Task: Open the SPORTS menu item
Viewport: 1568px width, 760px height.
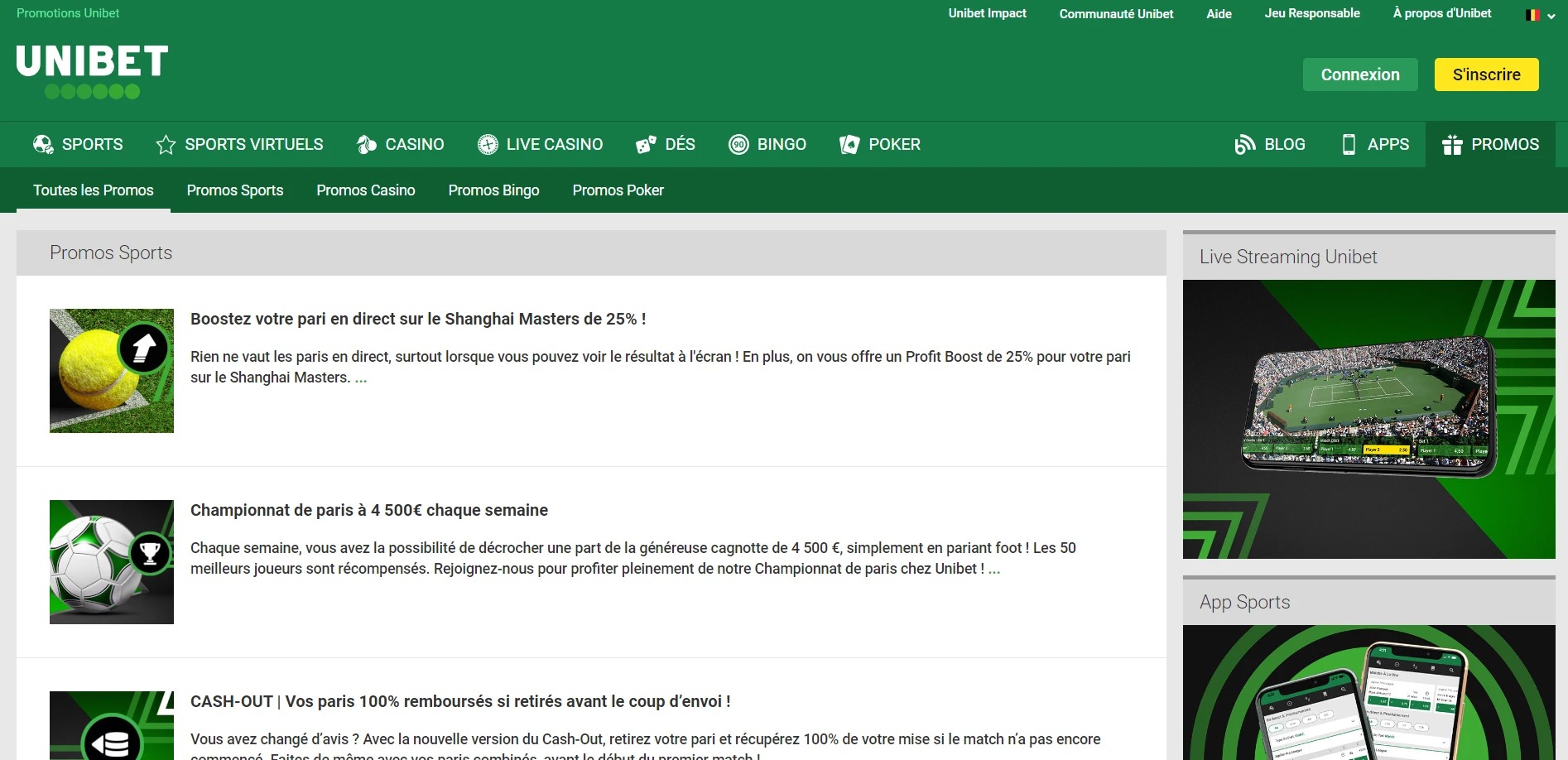Action: click(78, 145)
